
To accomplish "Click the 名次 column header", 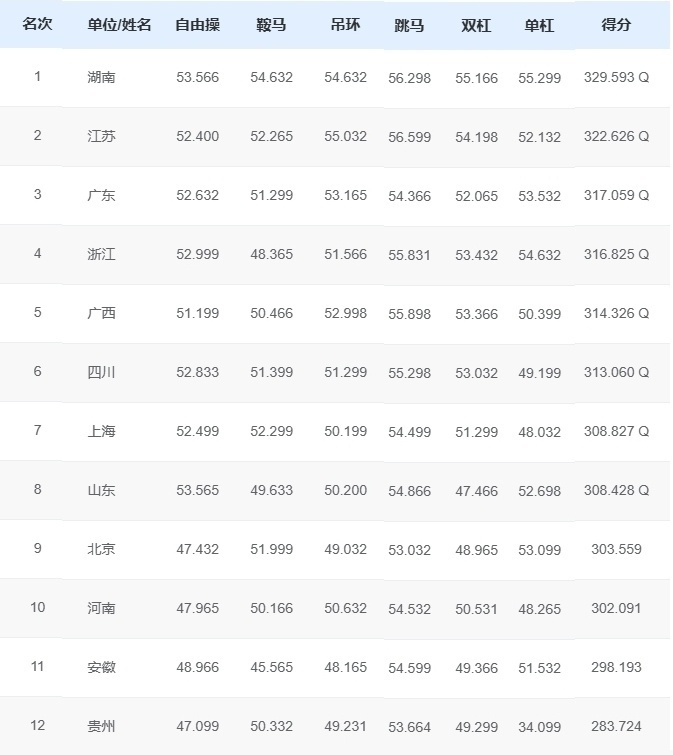I will (x=37, y=24).
